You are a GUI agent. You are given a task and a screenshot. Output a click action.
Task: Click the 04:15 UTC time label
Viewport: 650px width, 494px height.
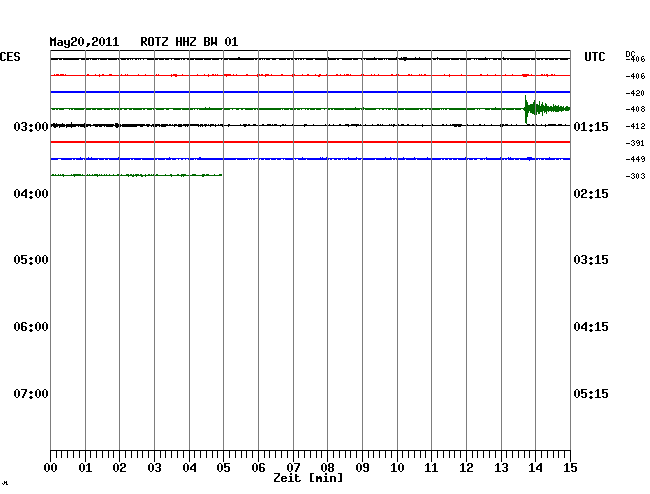click(x=591, y=327)
